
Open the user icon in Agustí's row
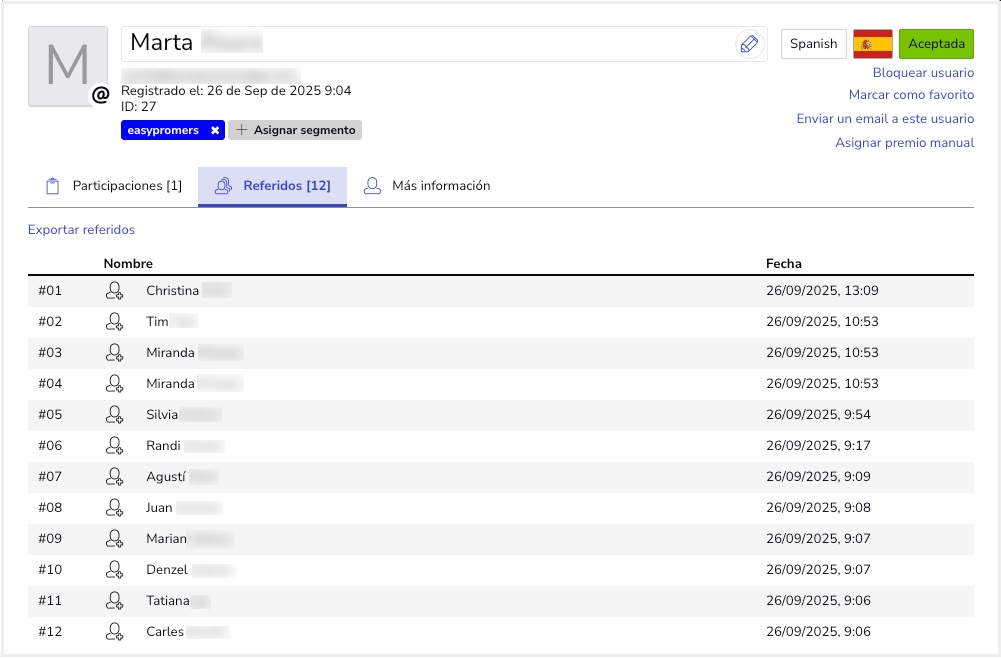[x=115, y=477]
